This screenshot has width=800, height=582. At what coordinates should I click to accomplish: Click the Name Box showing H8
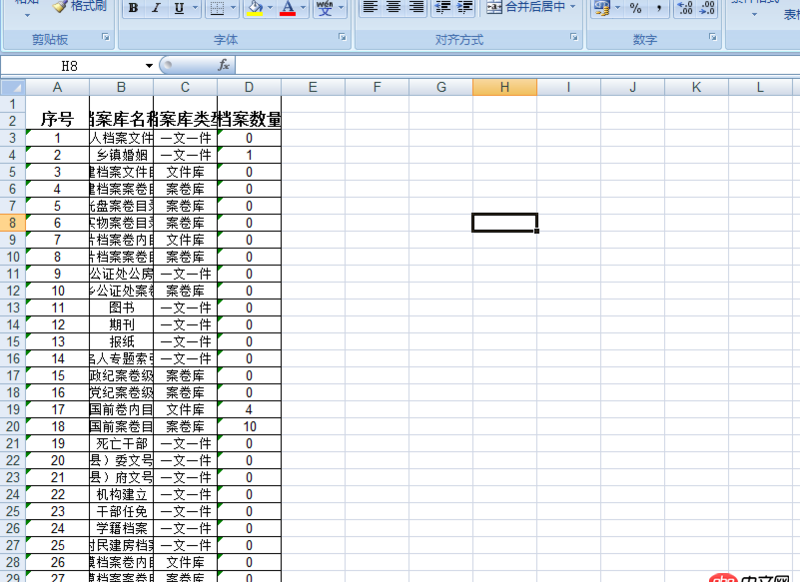tap(70, 66)
